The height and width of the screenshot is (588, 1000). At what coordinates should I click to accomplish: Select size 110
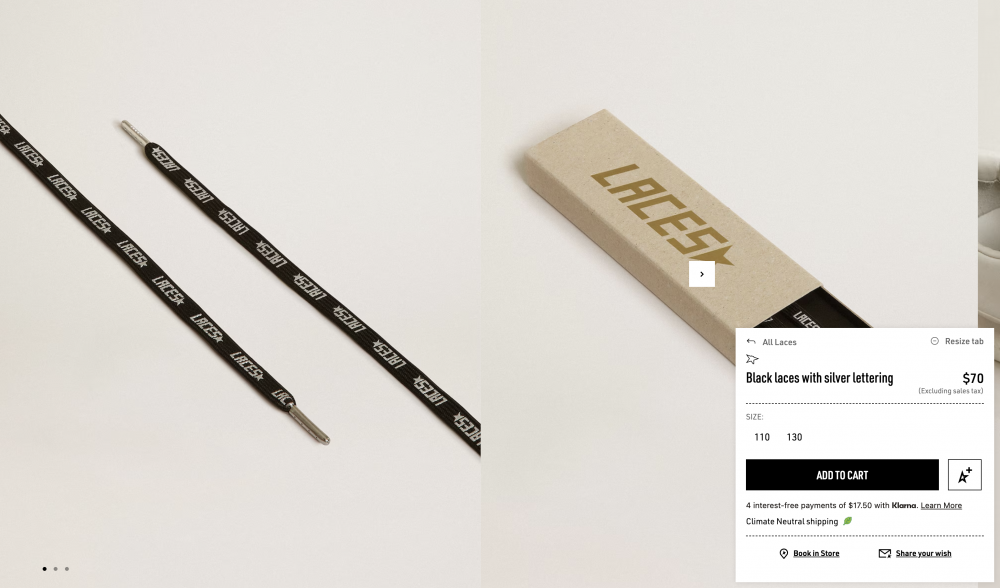click(x=762, y=437)
